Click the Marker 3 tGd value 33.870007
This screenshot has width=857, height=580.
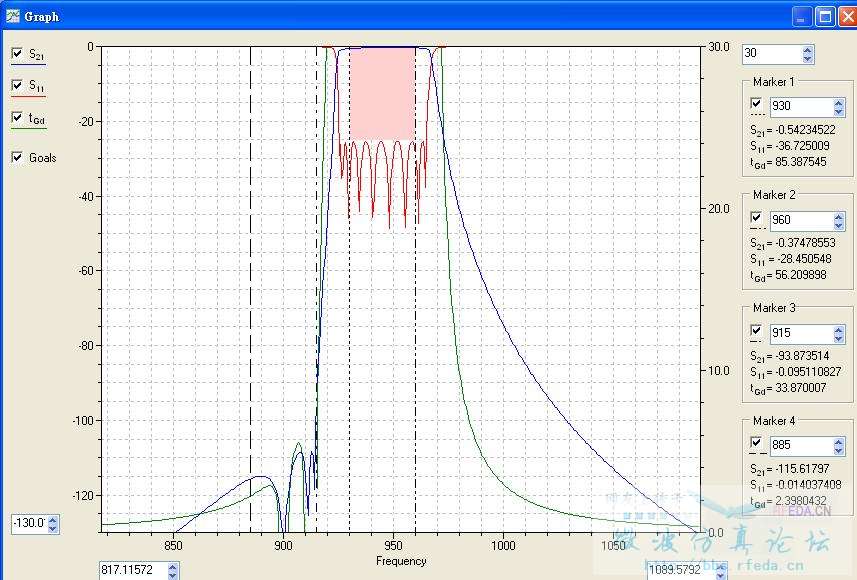click(x=801, y=388)
